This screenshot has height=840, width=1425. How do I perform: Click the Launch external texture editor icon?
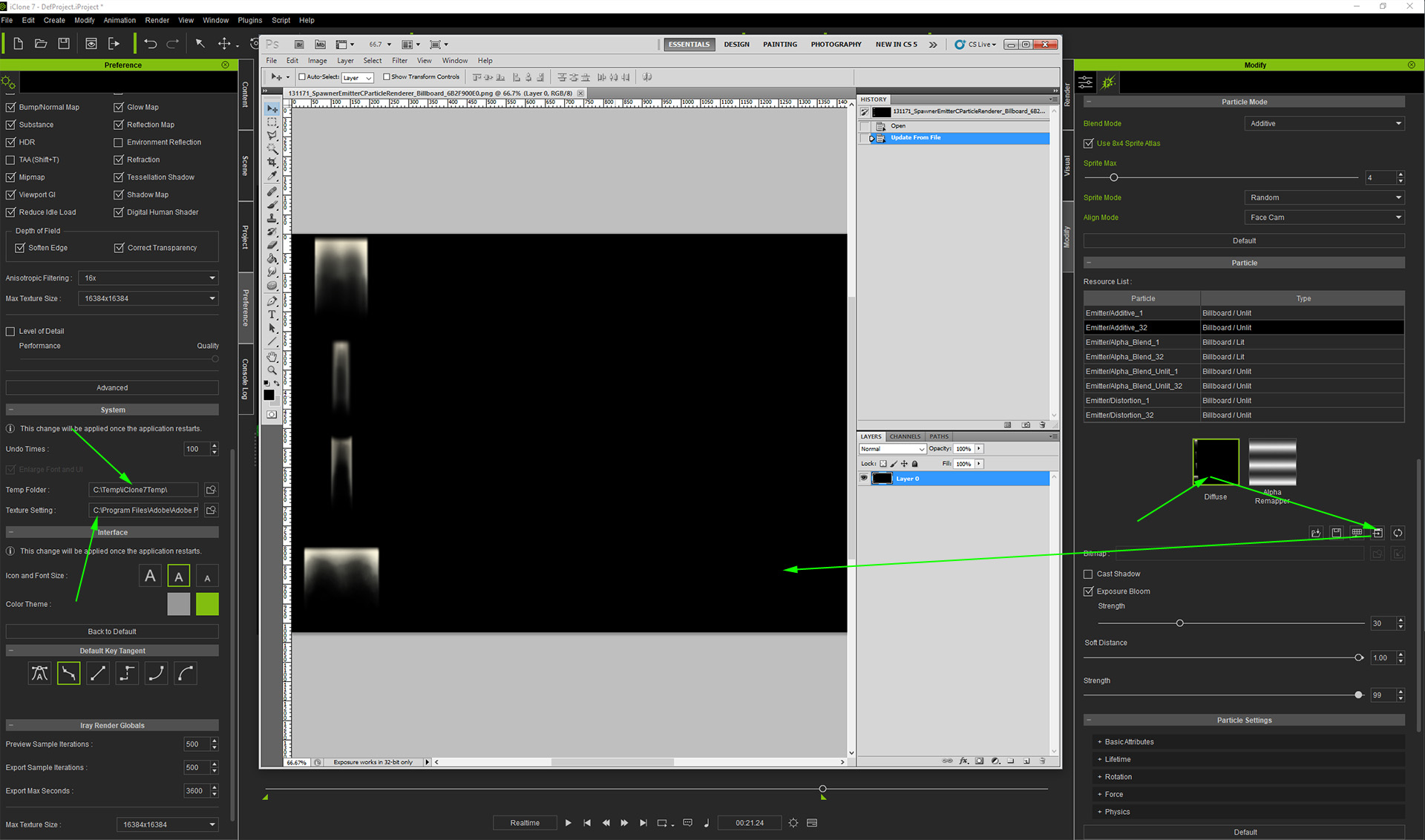[1377, 533]
